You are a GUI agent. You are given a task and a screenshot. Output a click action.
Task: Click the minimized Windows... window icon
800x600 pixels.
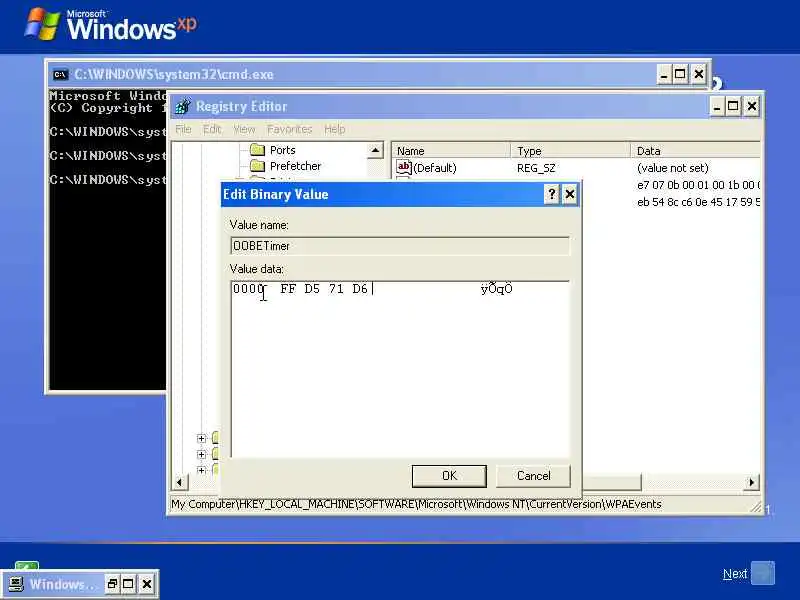[16, 584]
